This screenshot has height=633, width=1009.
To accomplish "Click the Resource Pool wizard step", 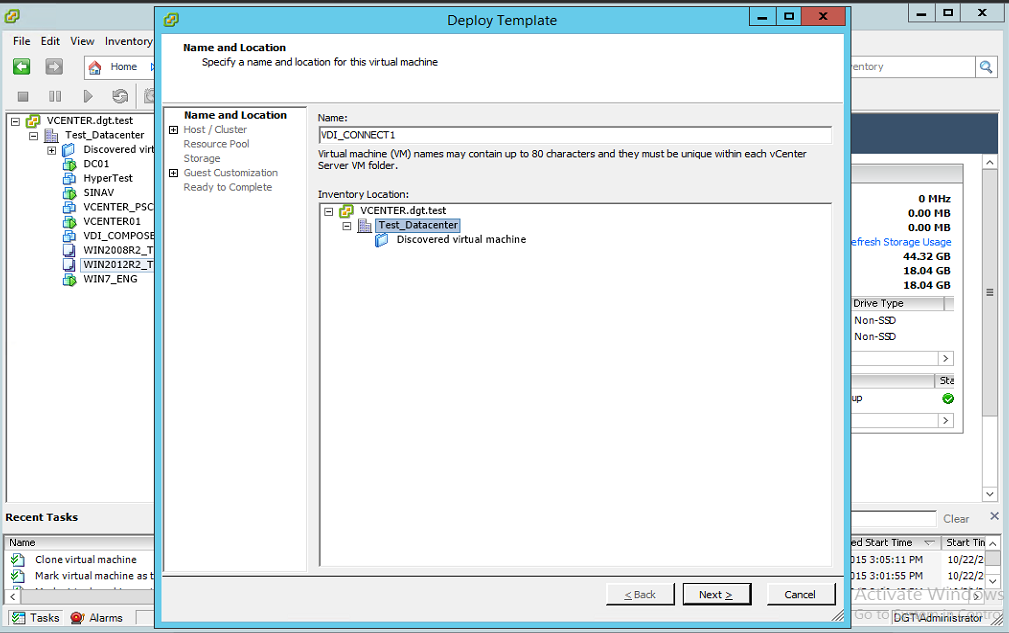I will pos(216,144).
